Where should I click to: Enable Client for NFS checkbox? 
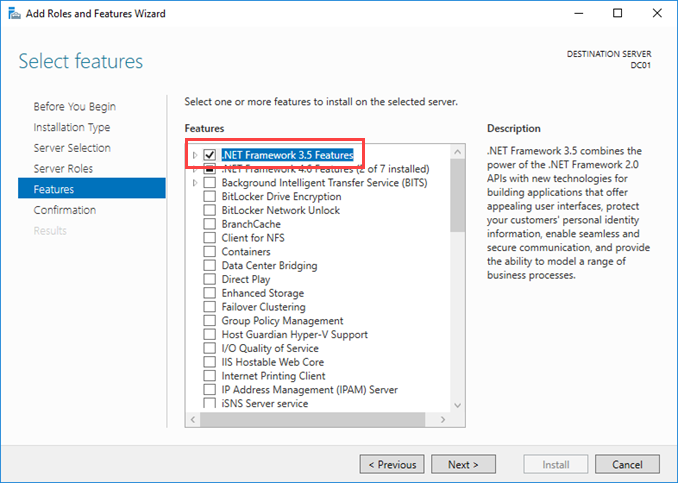point(210,238)
